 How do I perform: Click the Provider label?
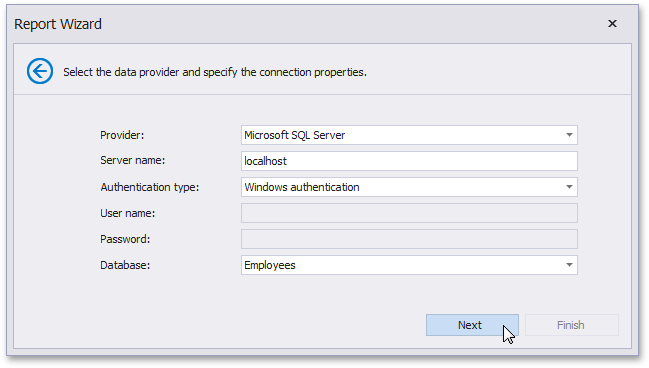[122, 135]
